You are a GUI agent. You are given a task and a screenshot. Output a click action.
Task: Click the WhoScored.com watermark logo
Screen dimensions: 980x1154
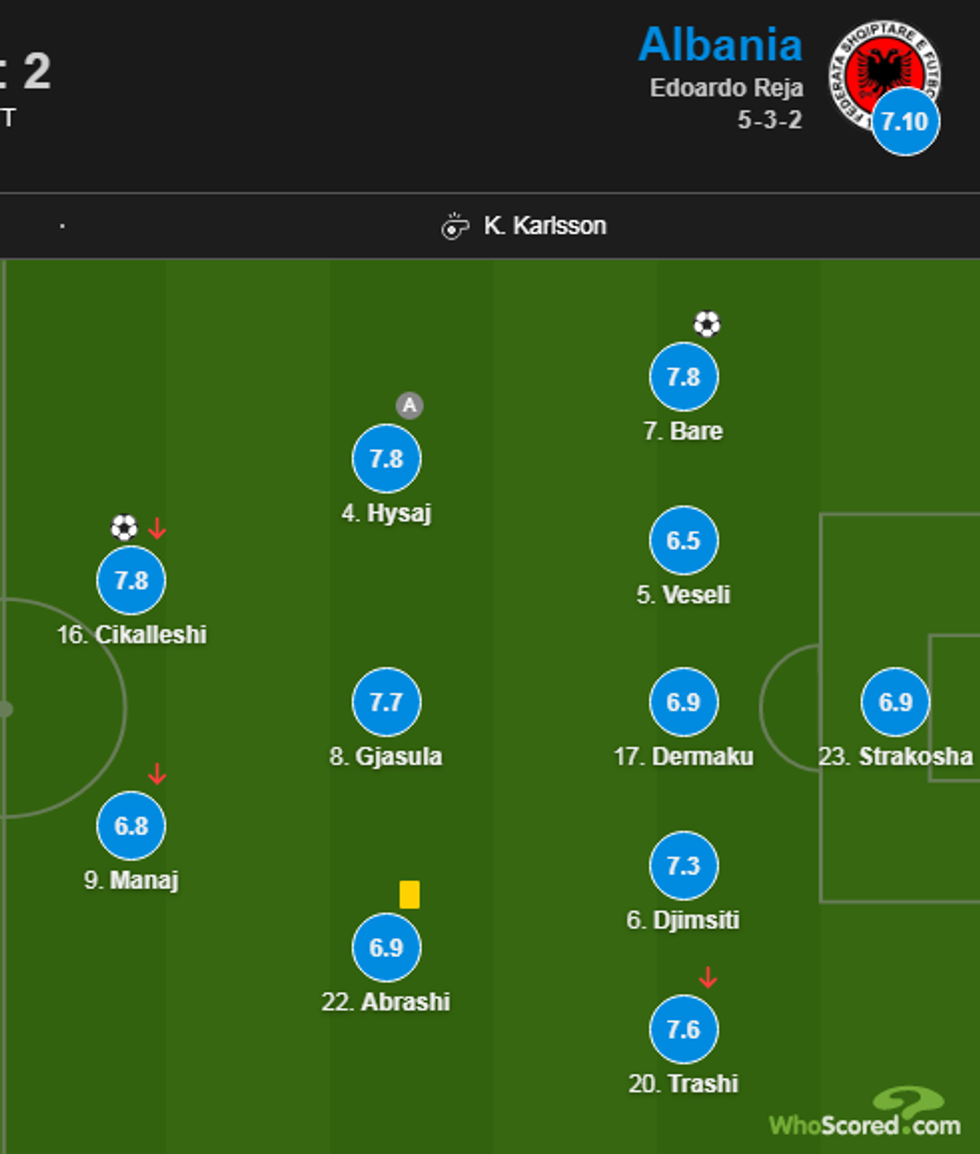coord(866,1115)
